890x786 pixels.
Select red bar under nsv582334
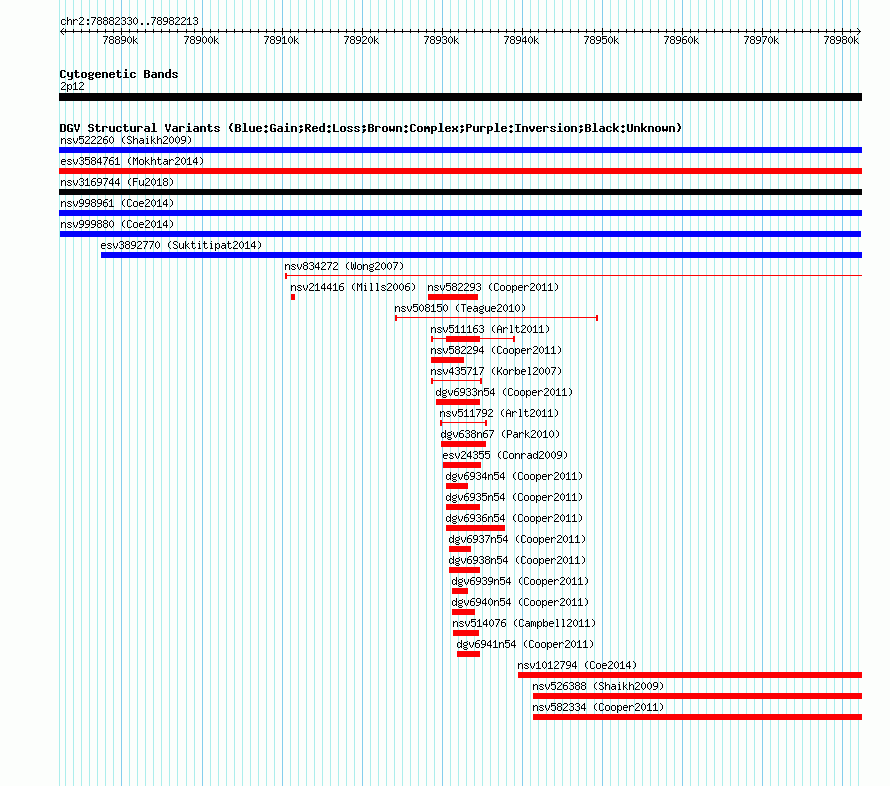(x=697, y=717)
